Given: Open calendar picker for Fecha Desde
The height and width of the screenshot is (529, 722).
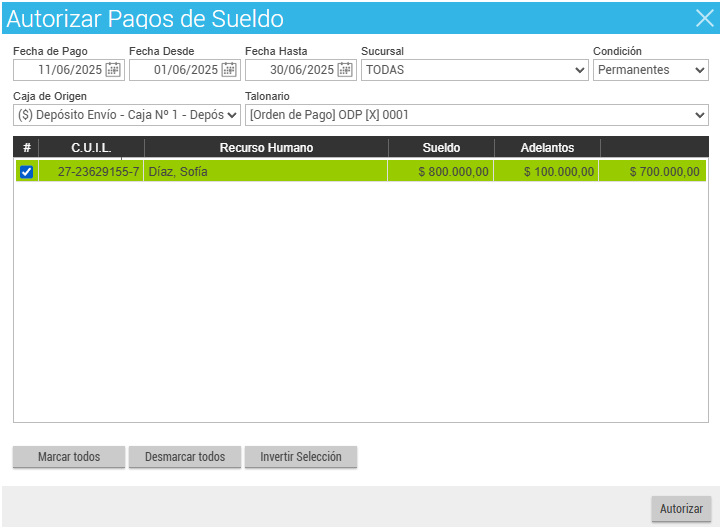Looking at the screenshot, I should tap(229, 70).
